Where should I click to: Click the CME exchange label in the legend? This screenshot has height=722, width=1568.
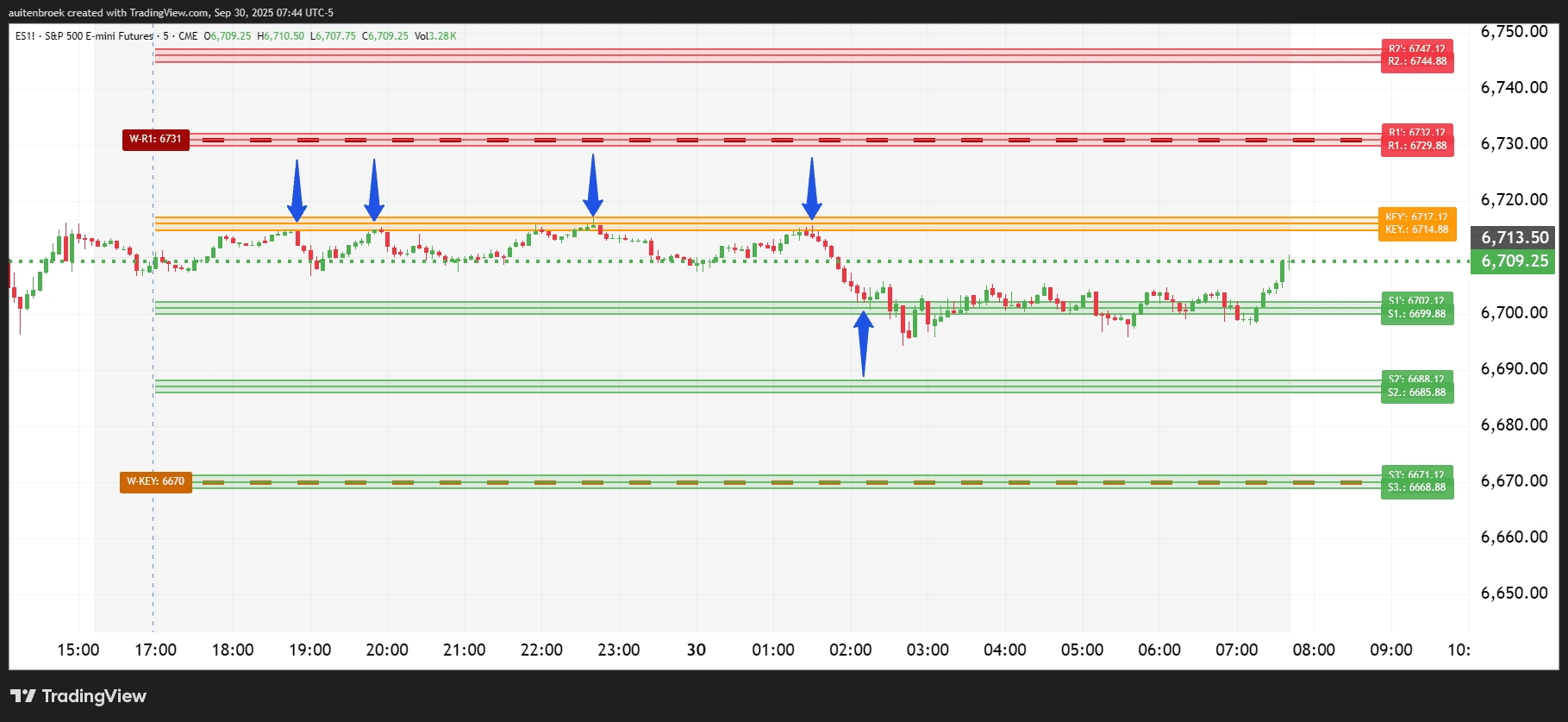[x=188, y=36]
